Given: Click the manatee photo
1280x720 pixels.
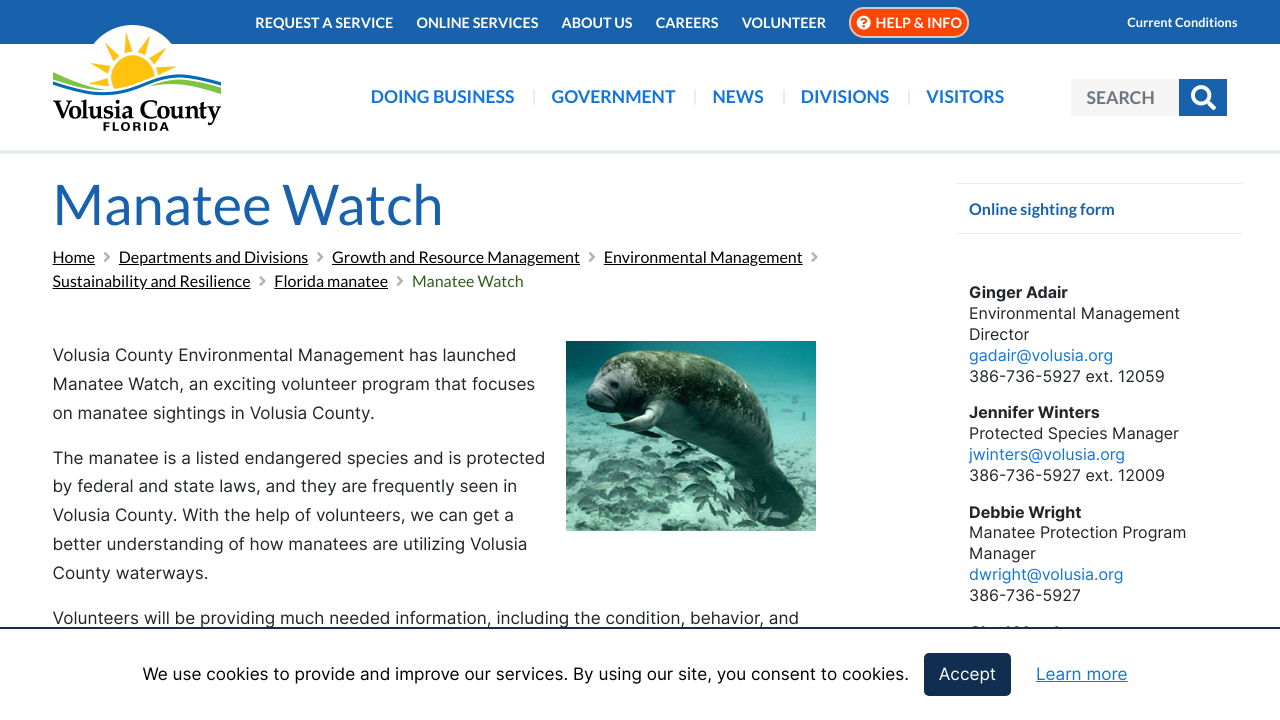Looking at the screenshot, I should coord(691,436).
